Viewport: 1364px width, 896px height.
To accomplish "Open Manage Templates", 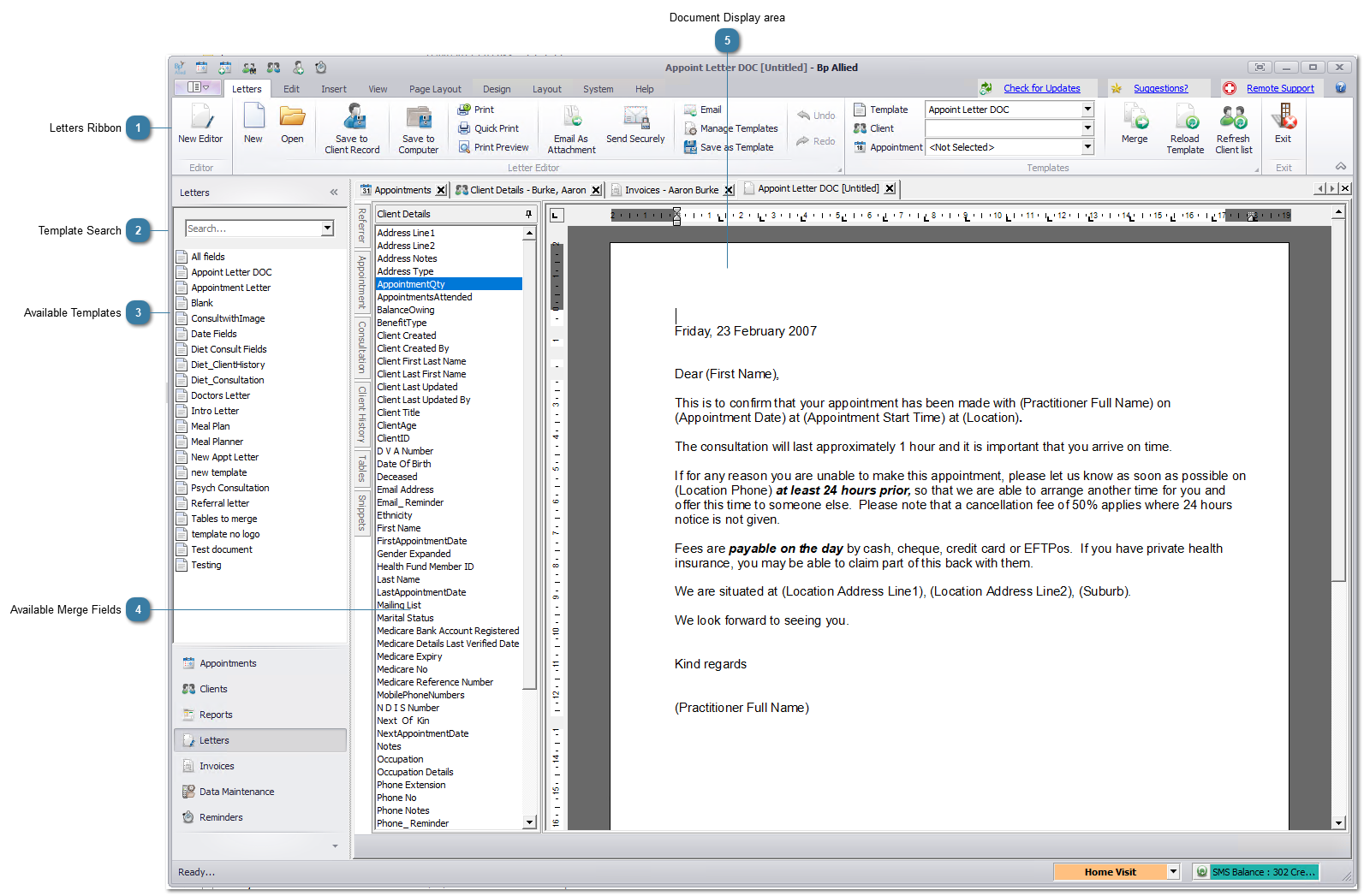I will pyautogui.click(x=731, y=128).
